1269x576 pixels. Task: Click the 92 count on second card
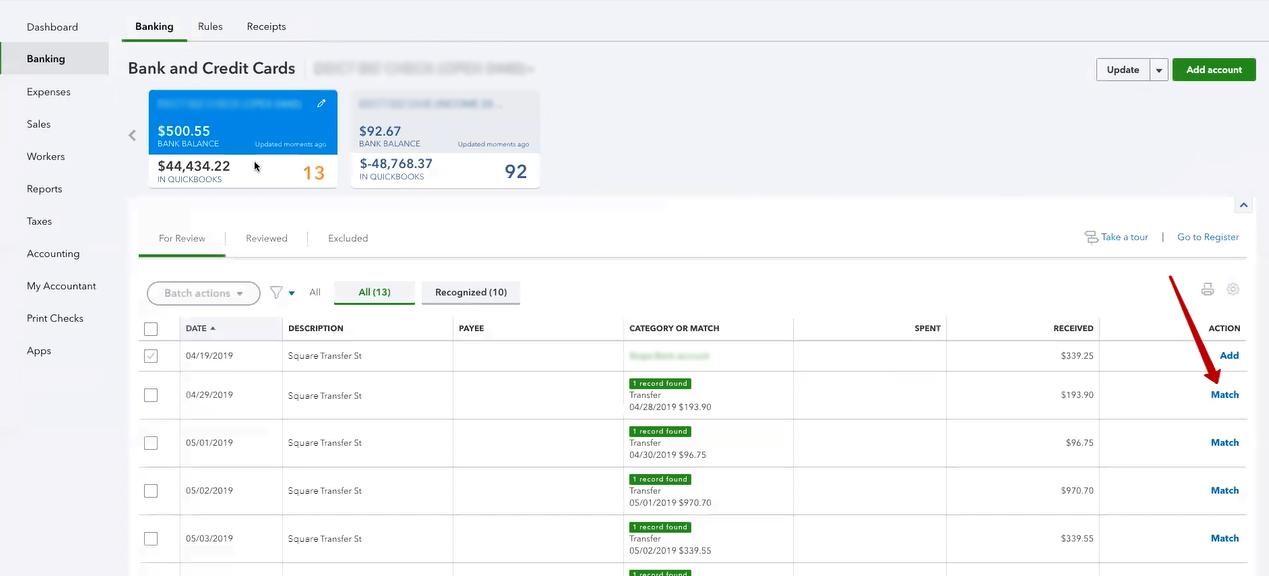(516, 171)
